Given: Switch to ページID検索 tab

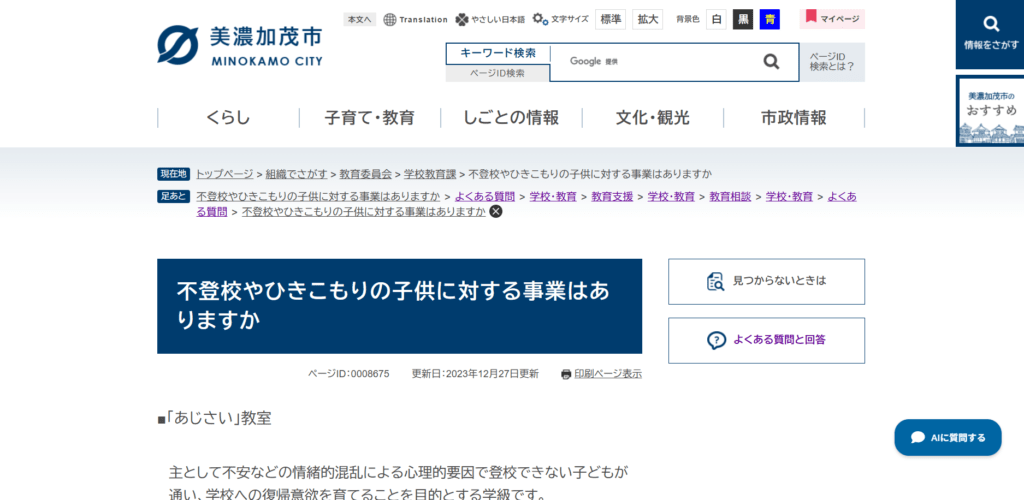Looking at the screenshot, I should pos(498,73).
